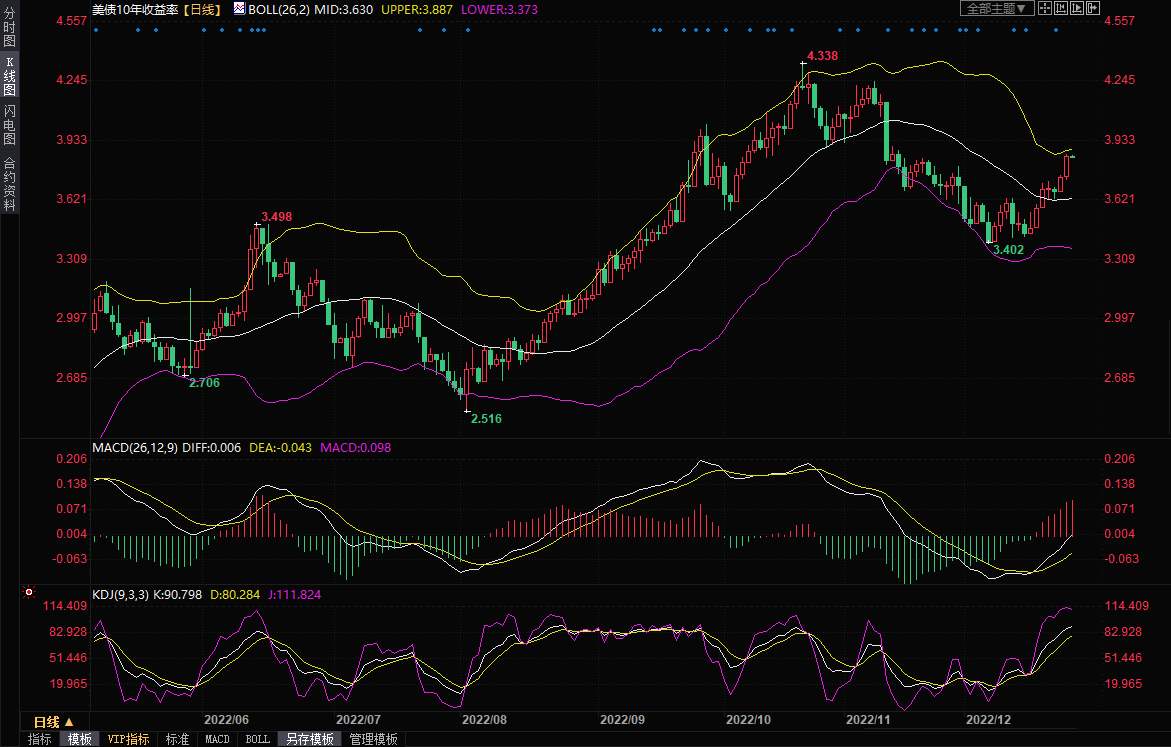
Task: Select the 标准 template option
Action: (177, 740)
